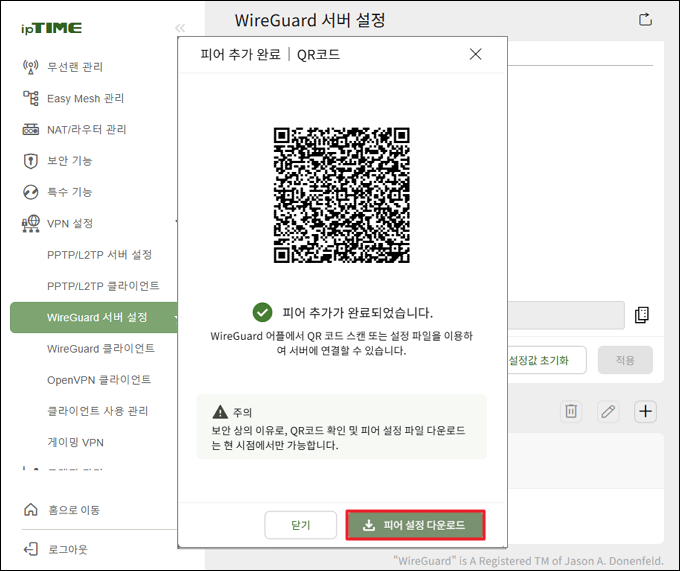This screenshot has height=571, width=680.
Task: Expand the 무선랜 관리 menu
Action: [x=75, y=67]
